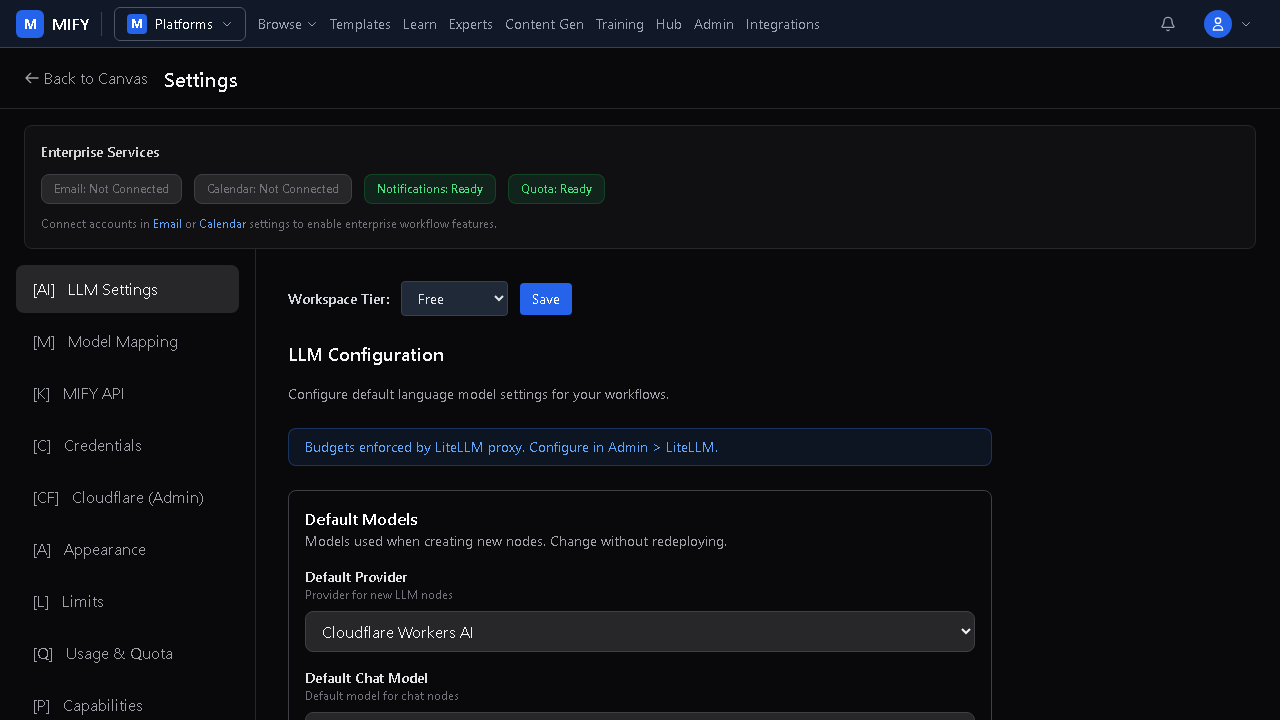
Task: Open the Content Gen menu item
Action: pos(544,24)
